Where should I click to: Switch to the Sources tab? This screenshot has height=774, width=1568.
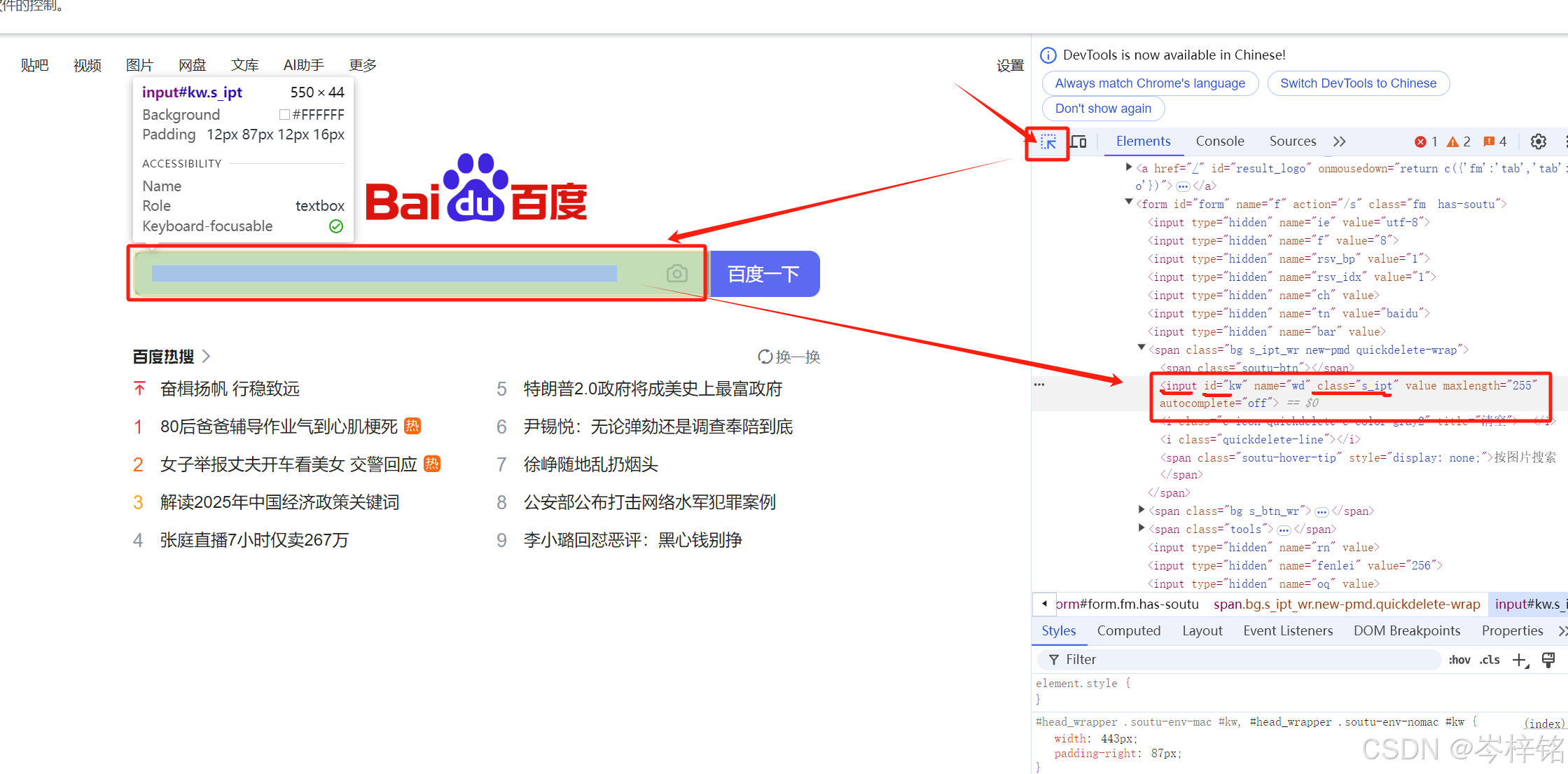point(1293,141)
